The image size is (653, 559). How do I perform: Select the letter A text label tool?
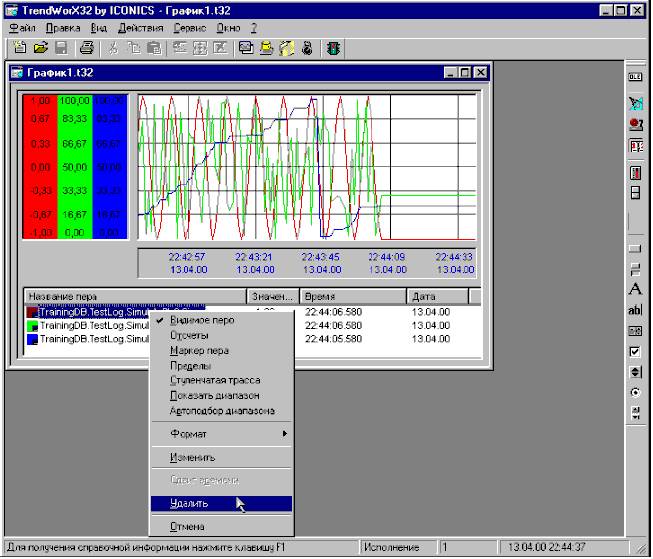[x=635, y=289]
